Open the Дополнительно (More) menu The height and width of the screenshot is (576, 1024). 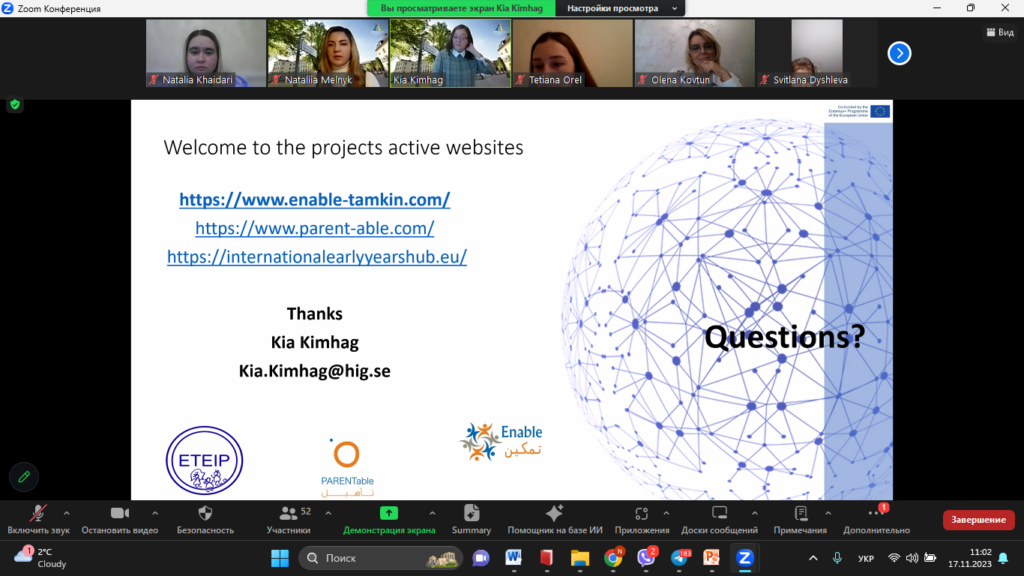876,514
